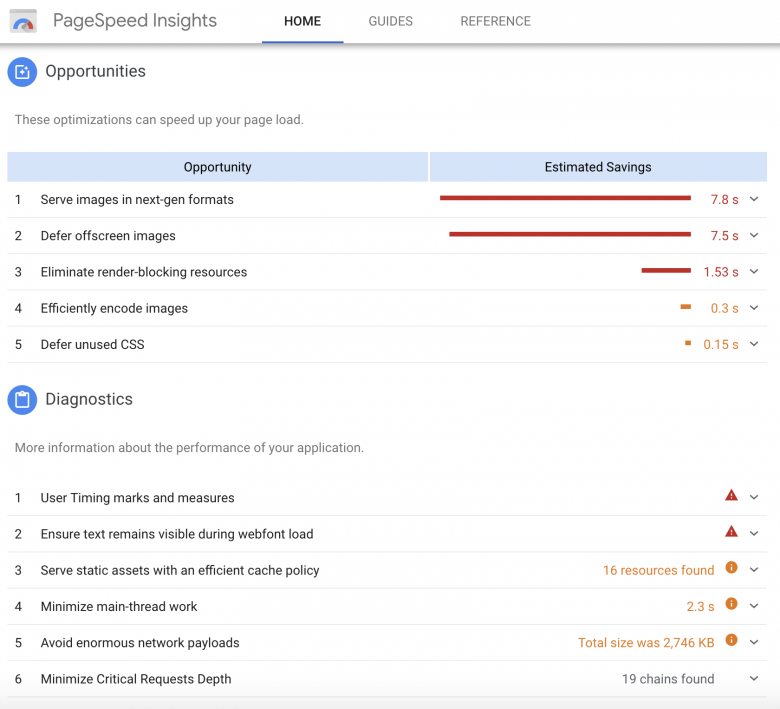The image size is (780, 709).
Task: Click the Opportunity column header
Action: pos(217,167)
